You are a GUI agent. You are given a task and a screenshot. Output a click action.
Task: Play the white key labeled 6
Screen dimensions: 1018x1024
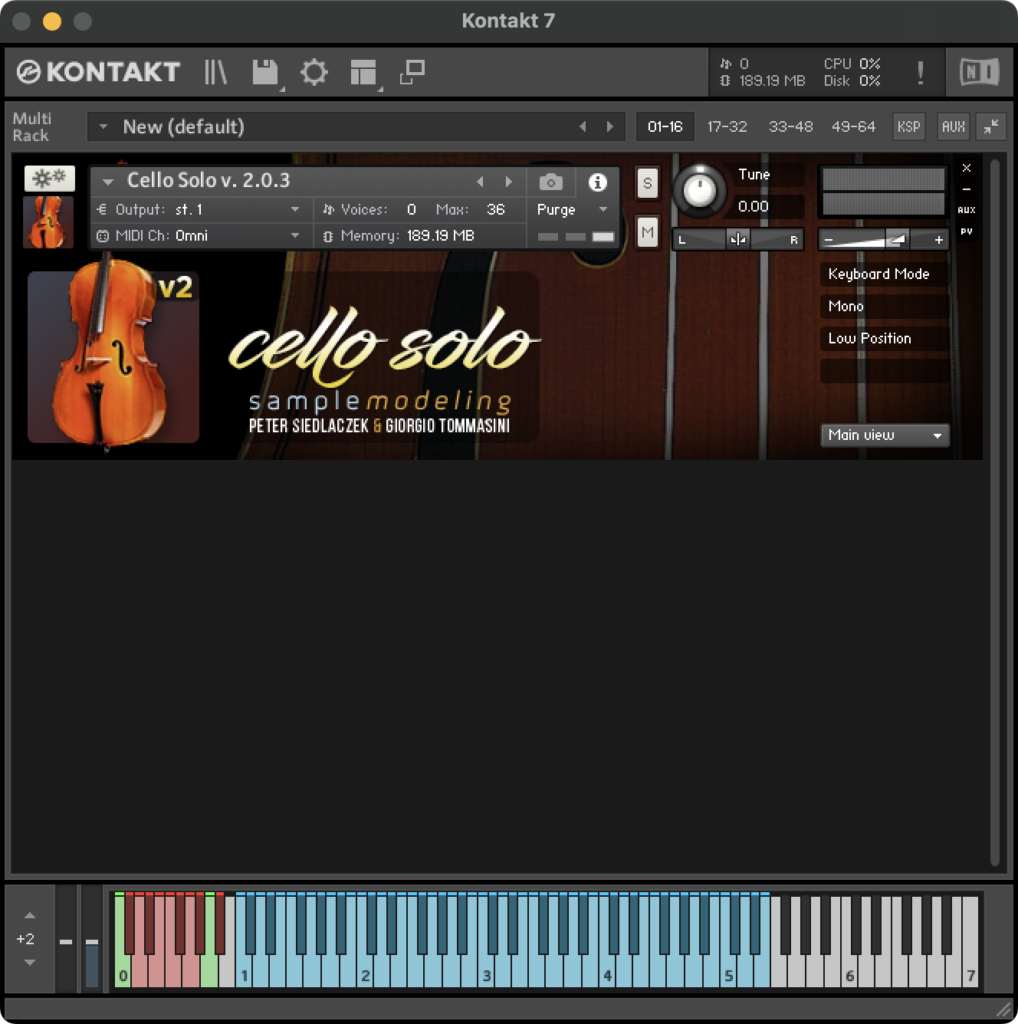(848, 973)
